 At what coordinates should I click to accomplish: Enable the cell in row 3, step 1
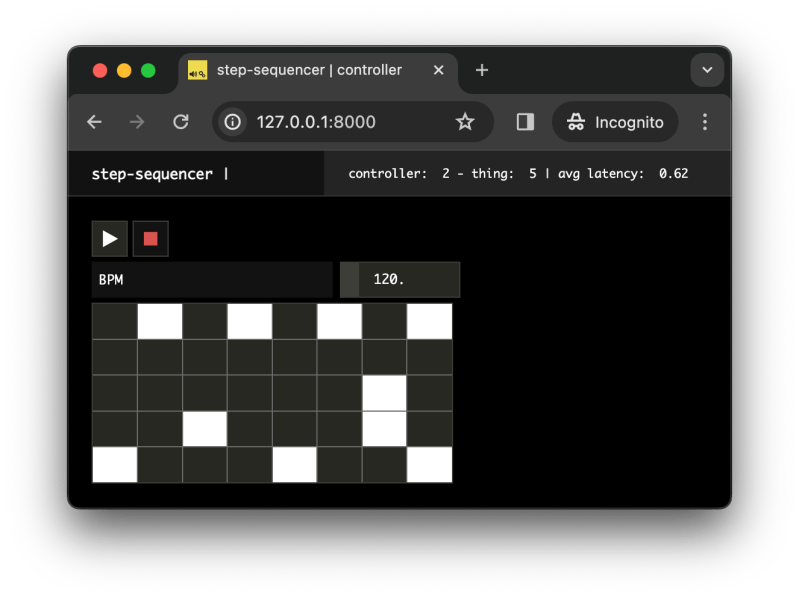[x=115, y=393]
